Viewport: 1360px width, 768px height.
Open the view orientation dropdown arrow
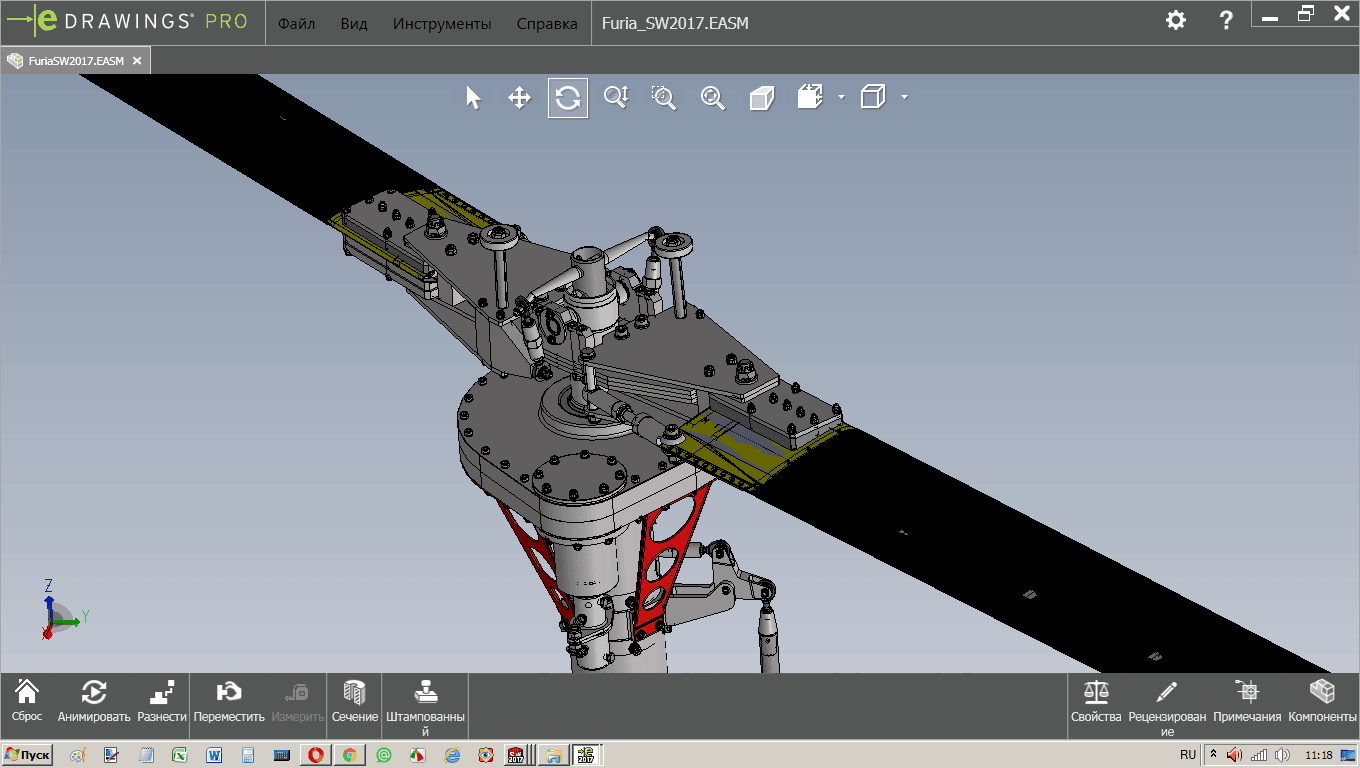tap(841, 97)
